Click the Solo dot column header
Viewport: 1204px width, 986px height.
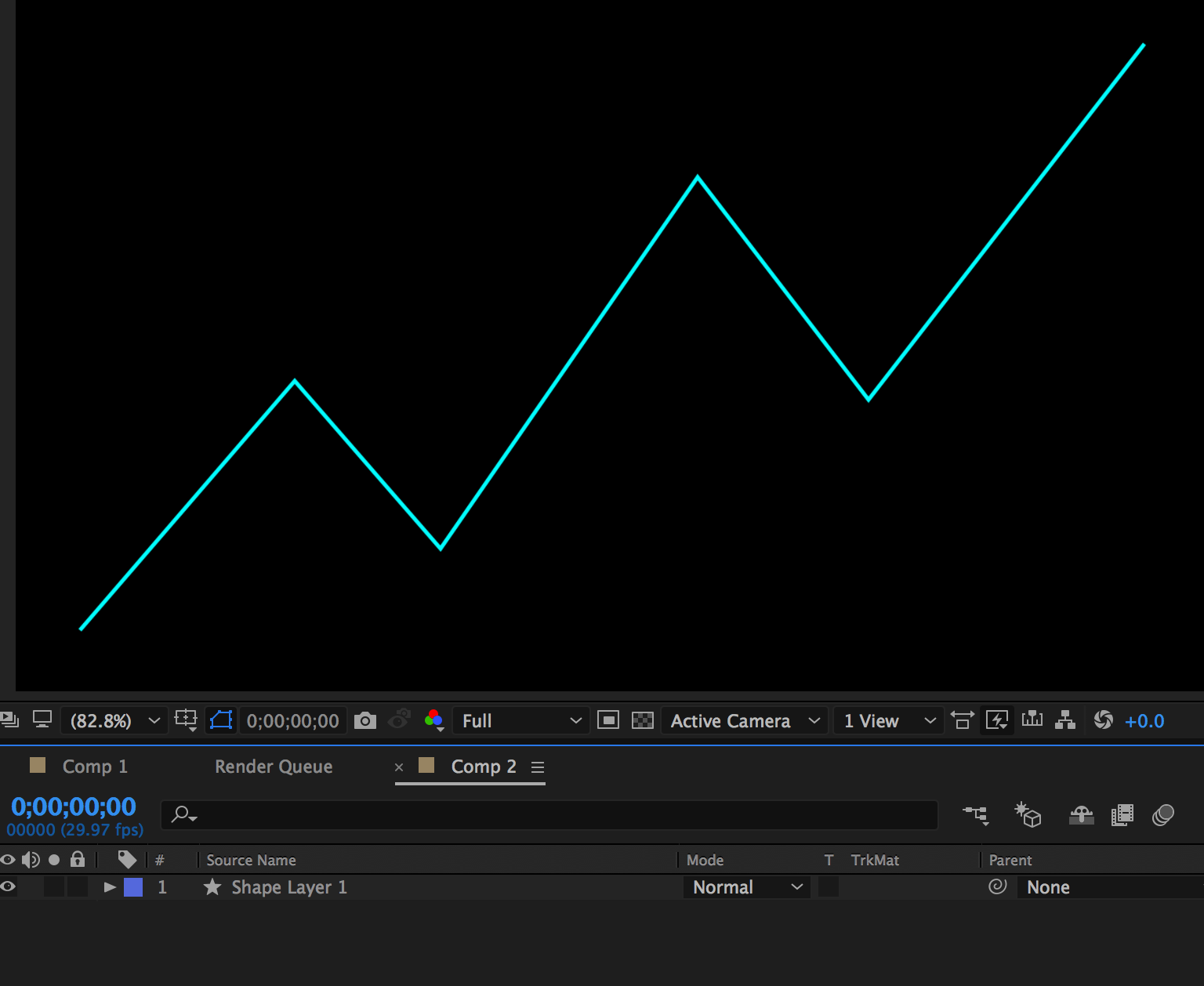pos(54,860)
